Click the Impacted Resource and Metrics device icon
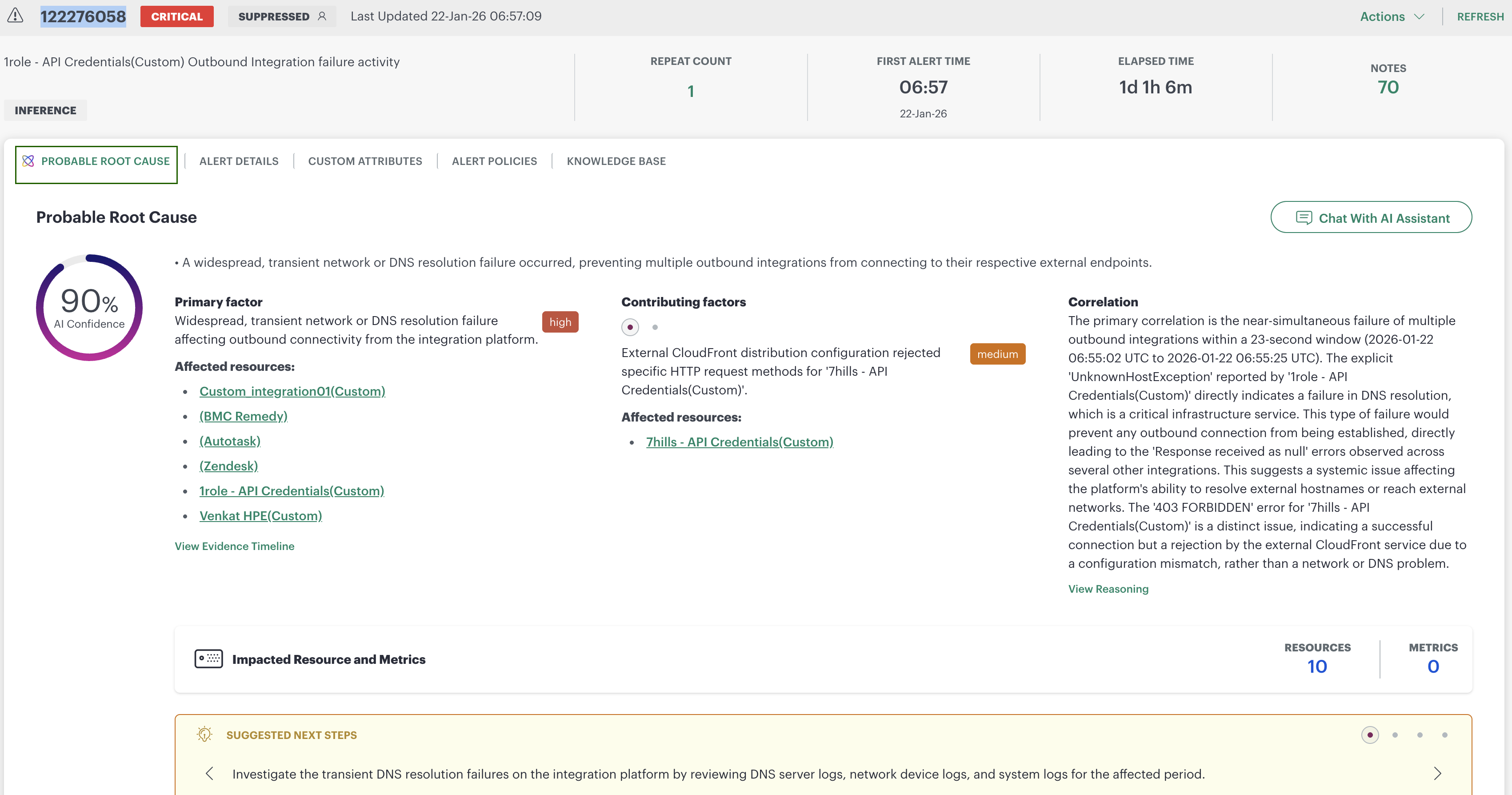 [208, 659]
